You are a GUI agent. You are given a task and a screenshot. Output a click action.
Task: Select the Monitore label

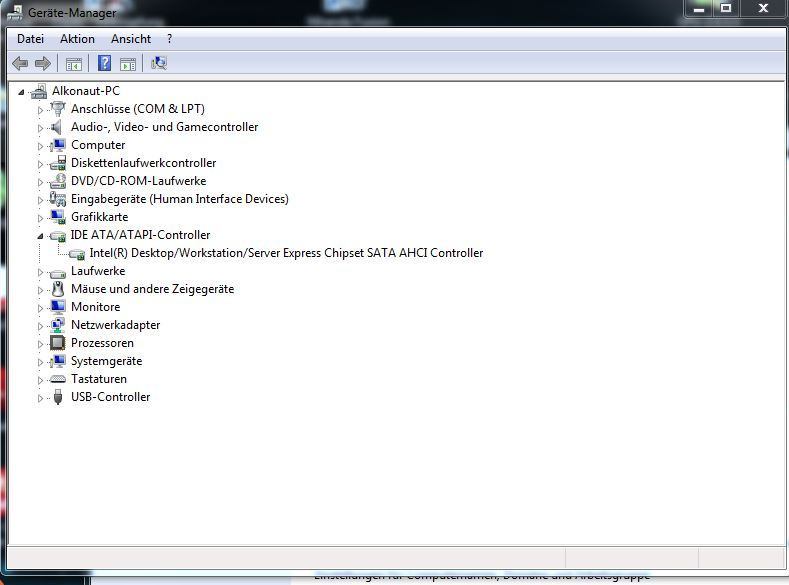point(96,307)
